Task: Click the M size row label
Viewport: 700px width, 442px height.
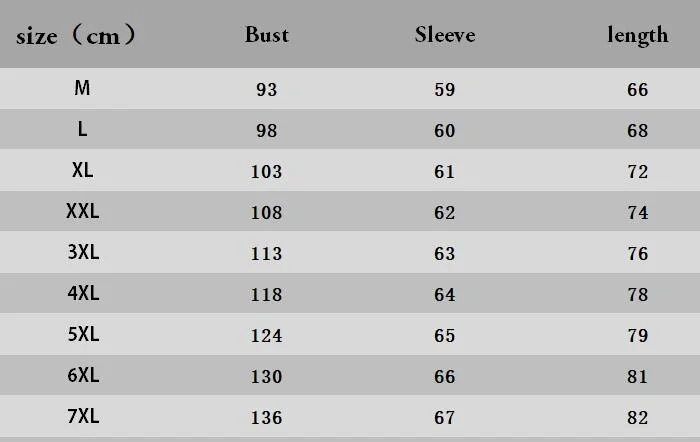Action: pos(82,88)
